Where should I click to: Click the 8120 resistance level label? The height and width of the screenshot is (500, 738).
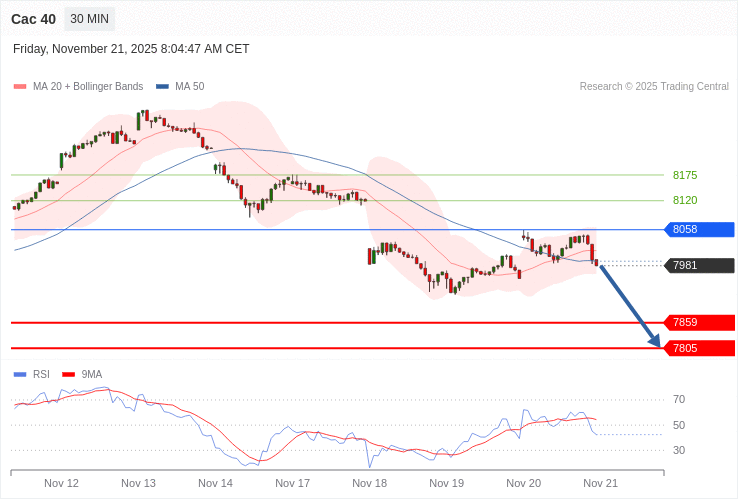tap(685, 200)
